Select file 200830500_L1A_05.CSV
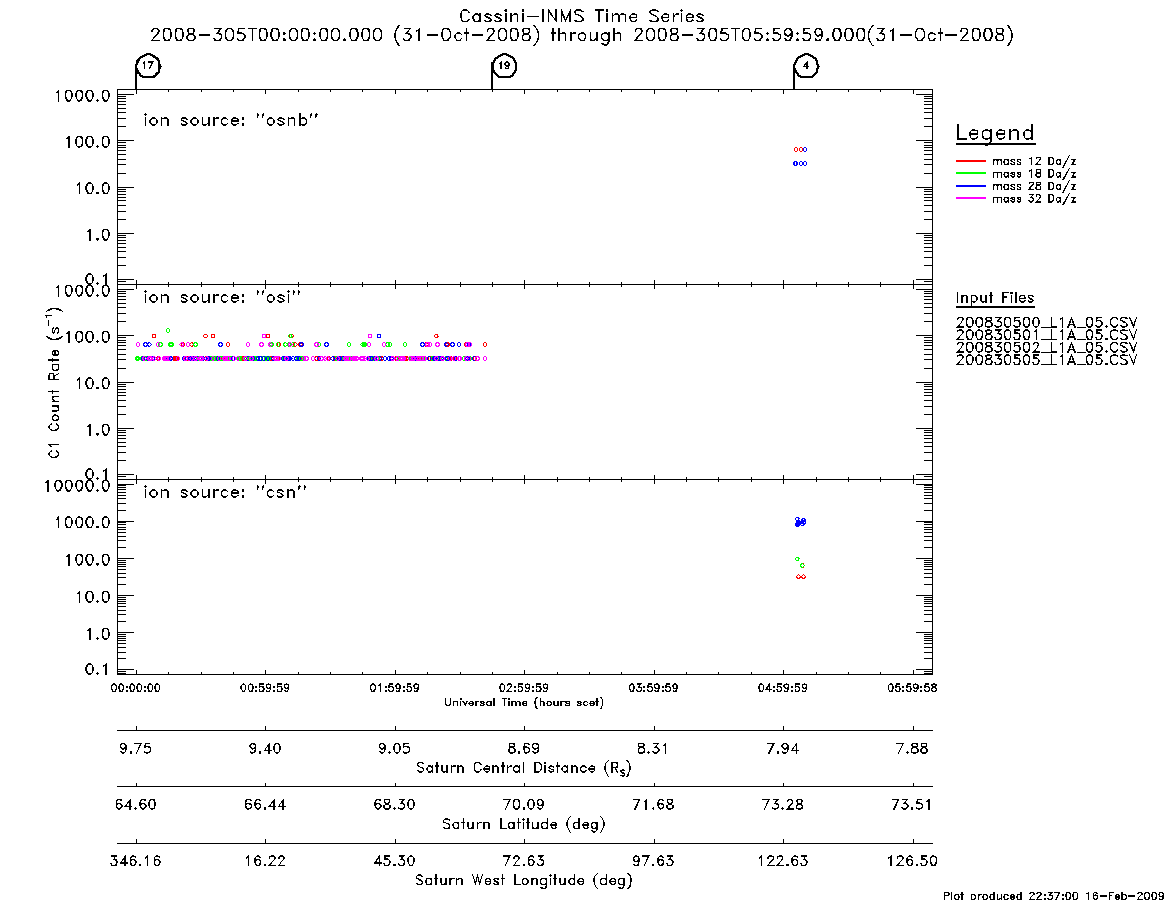Viewport: 1165px width, 900px height. [x=1046, y=323]
